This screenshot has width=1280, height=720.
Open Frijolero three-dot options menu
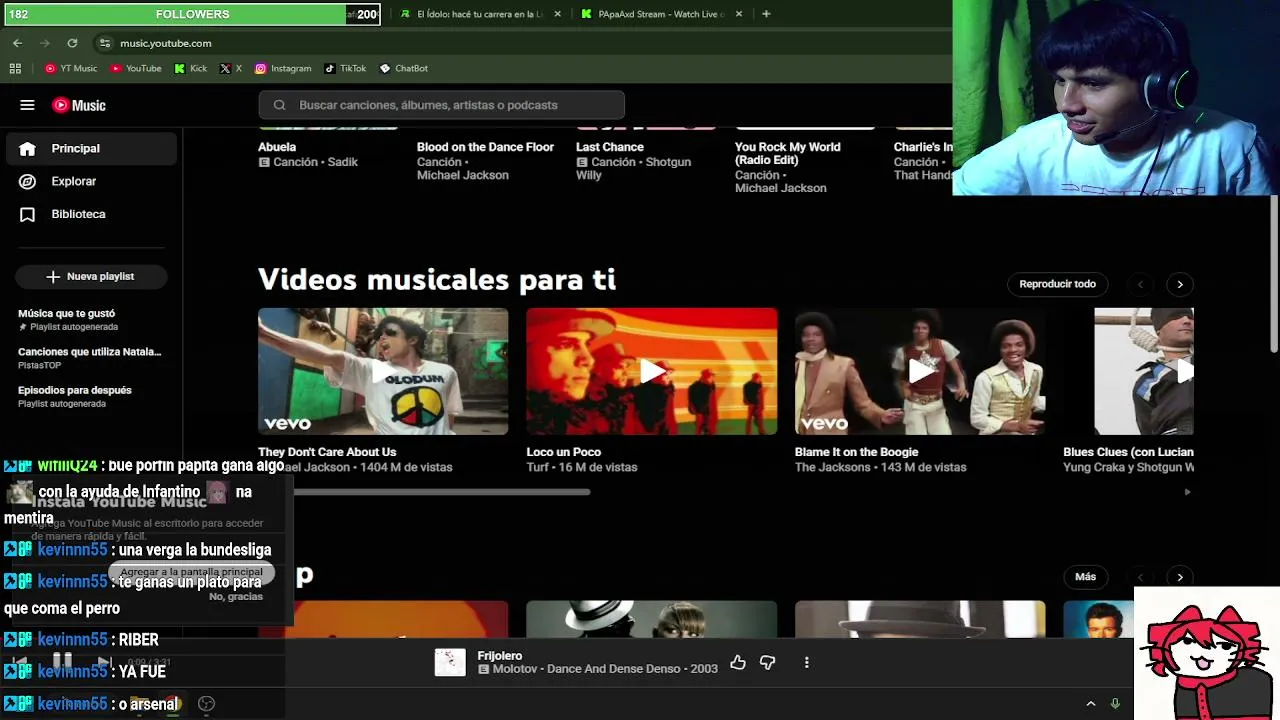tap(806, 662)
